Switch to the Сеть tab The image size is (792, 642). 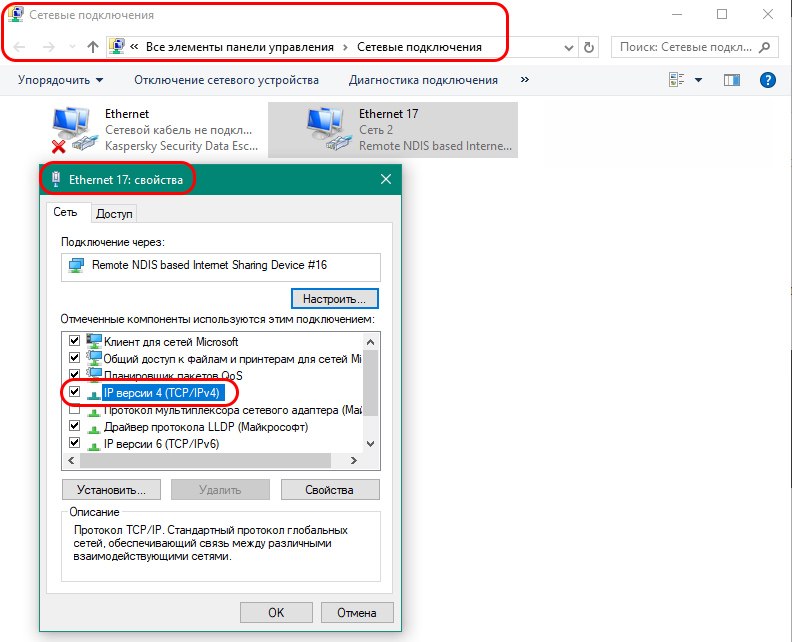[x=65, y=212]
